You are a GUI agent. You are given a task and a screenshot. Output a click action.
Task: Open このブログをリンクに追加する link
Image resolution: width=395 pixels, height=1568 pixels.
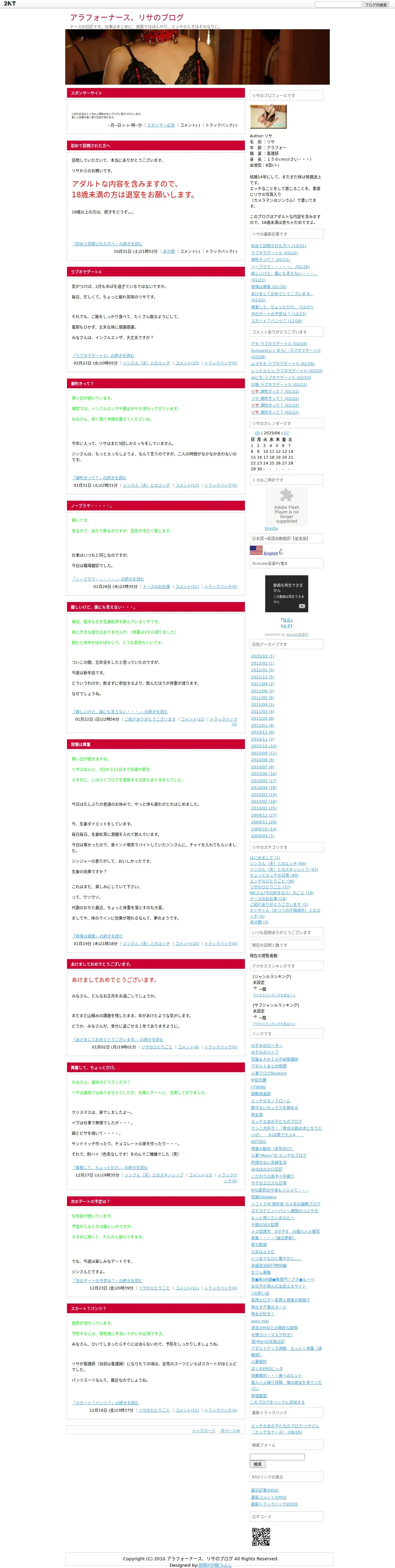click(277, 1402)
